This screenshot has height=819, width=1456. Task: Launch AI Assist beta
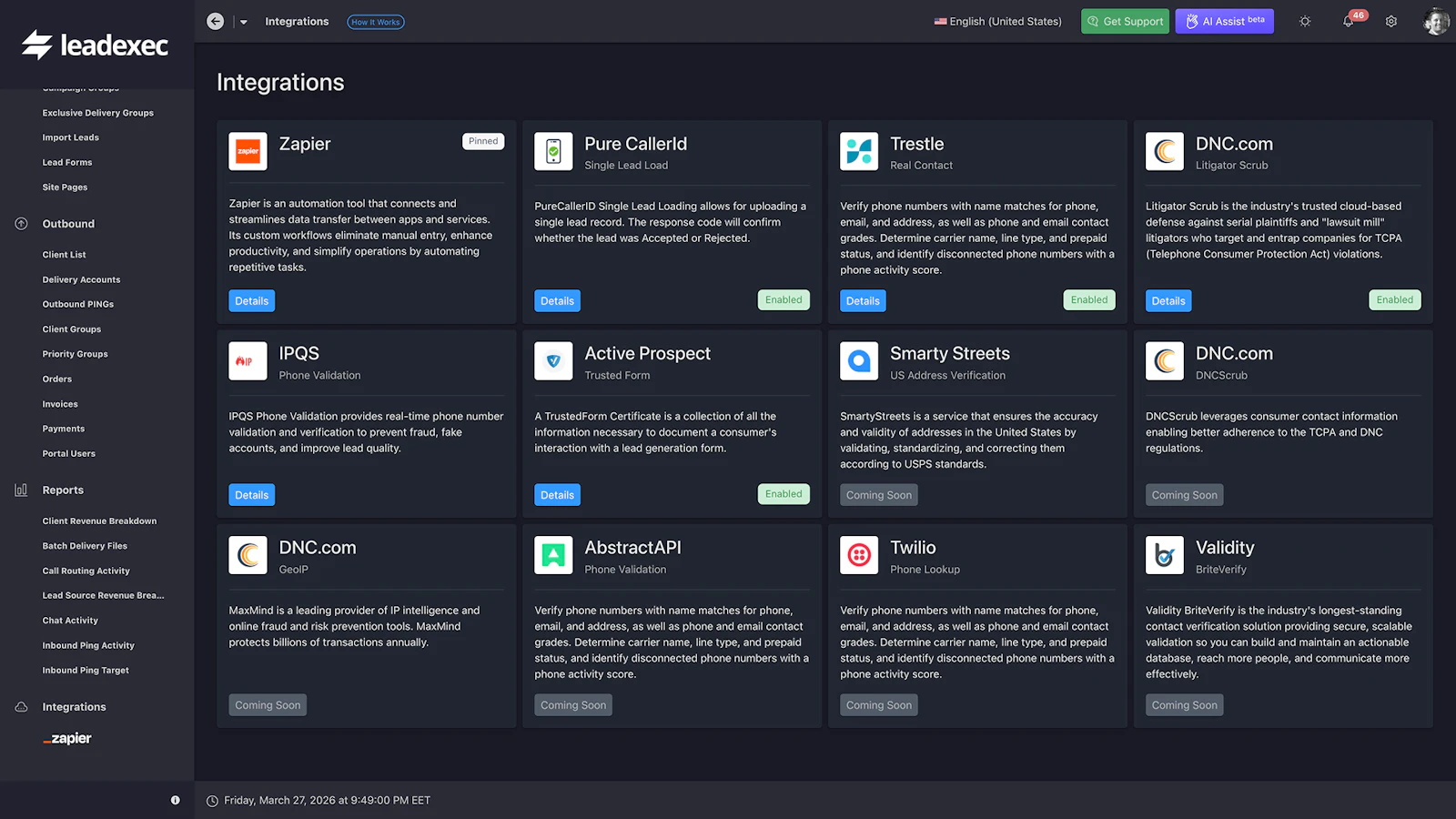(1224, 22)
